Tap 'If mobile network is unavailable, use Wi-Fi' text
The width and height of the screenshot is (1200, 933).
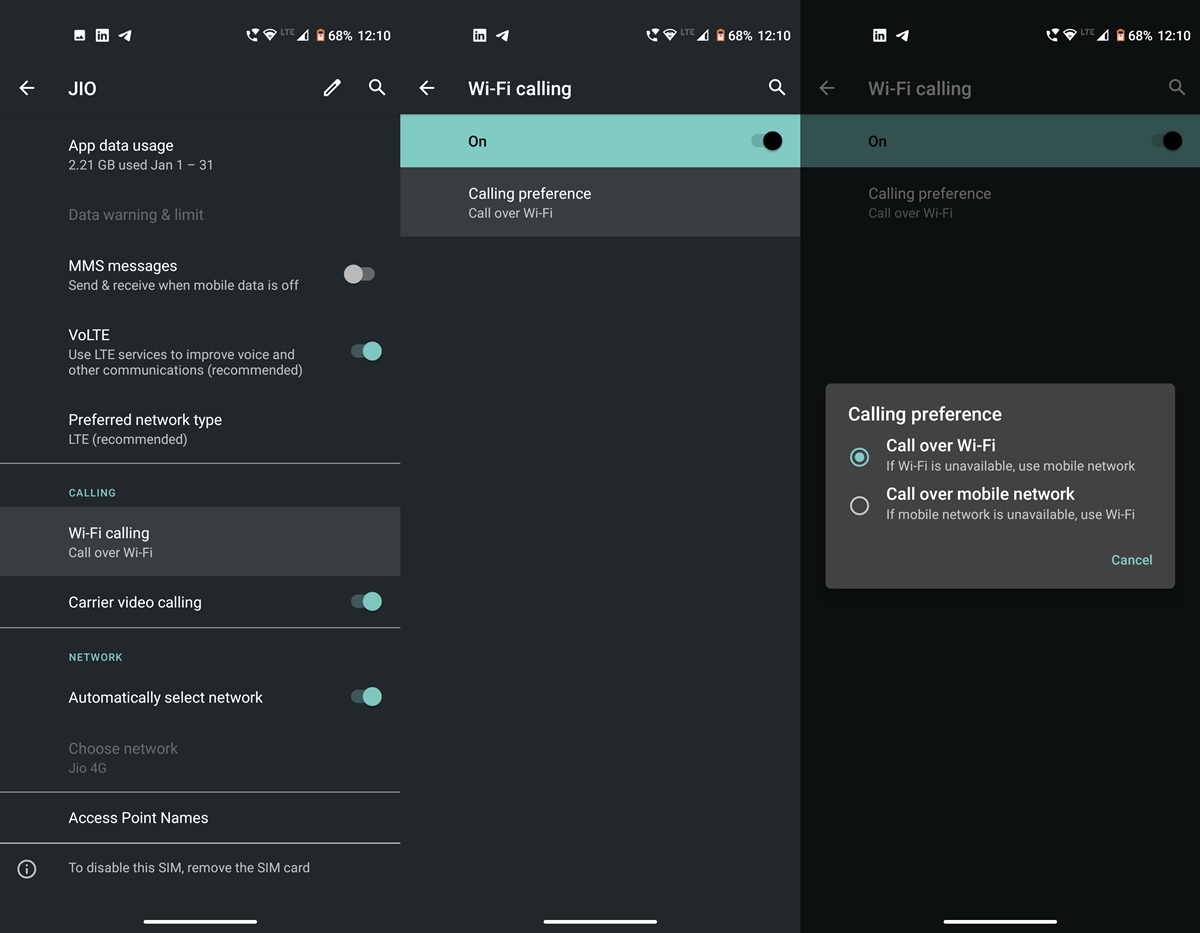(x=1010, y=515)
